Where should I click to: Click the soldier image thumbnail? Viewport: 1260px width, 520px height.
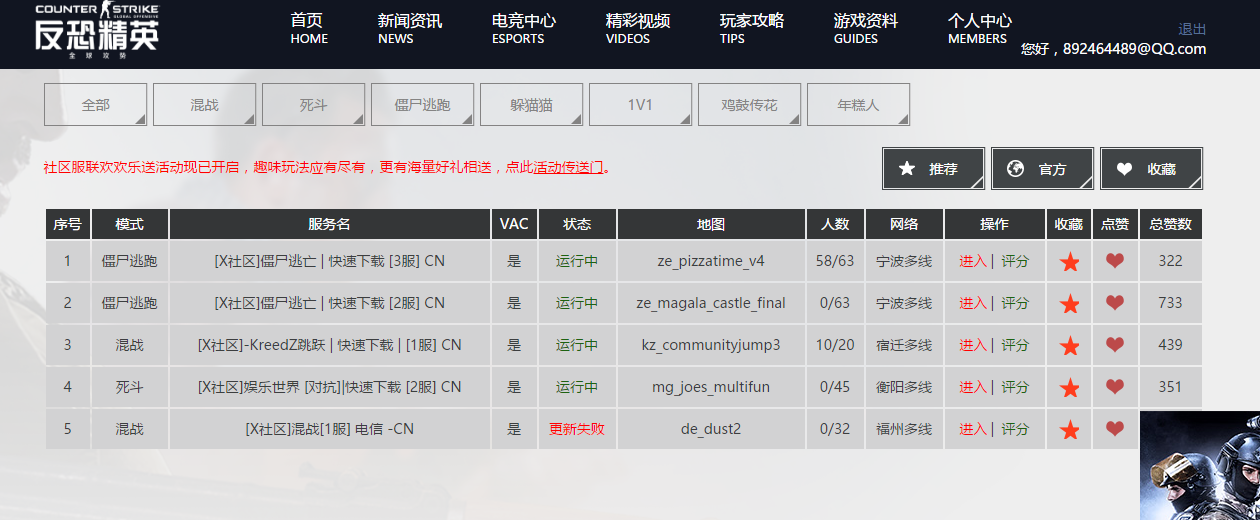[1200, 466]
